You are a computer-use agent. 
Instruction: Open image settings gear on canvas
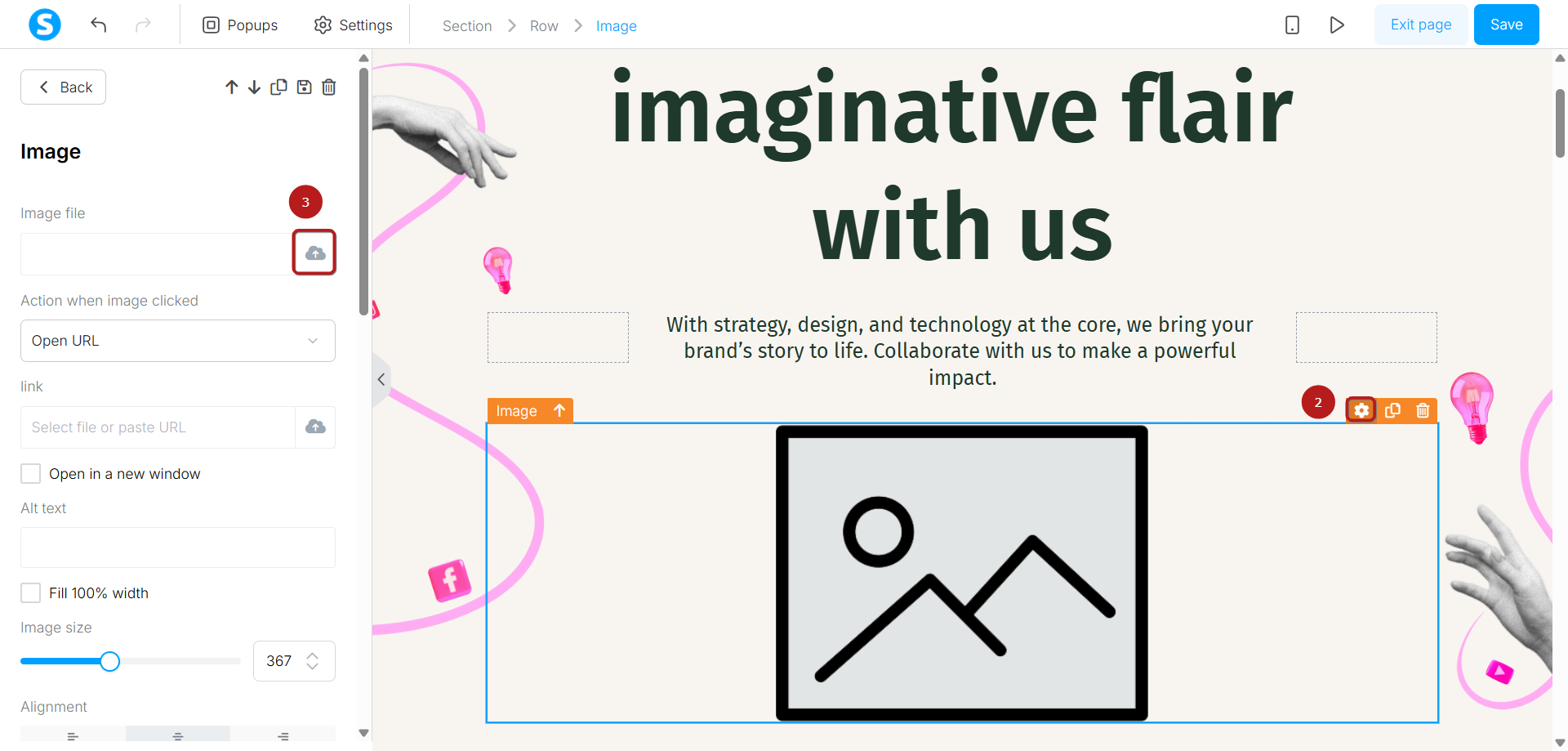[x=1361, y=410]
